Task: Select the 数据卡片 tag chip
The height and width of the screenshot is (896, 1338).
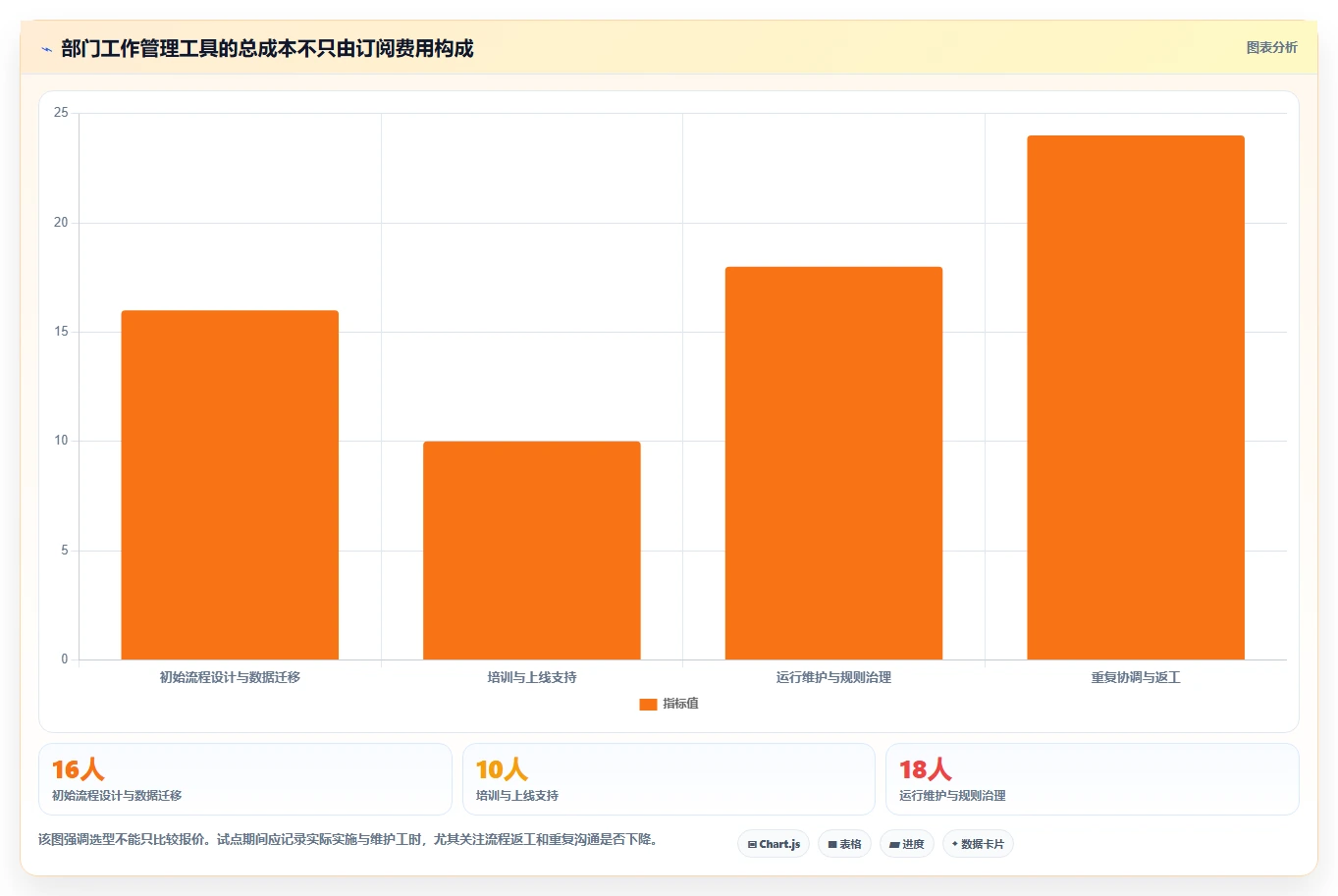Action: tap(978, 844)
